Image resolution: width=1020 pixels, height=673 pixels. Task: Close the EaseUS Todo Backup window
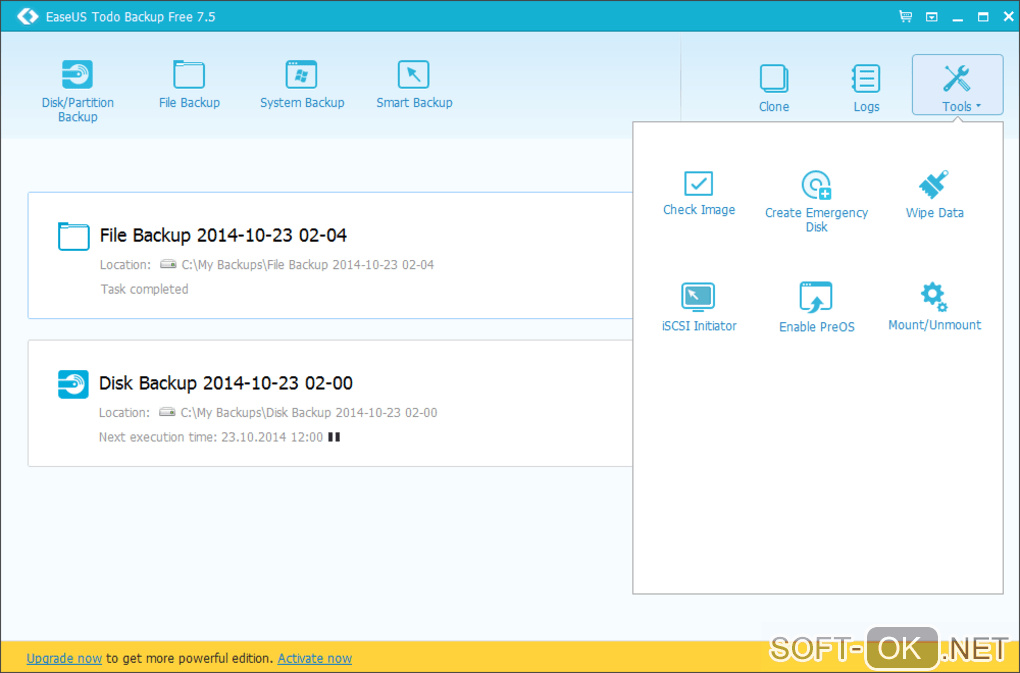[x=1008, y=17]
